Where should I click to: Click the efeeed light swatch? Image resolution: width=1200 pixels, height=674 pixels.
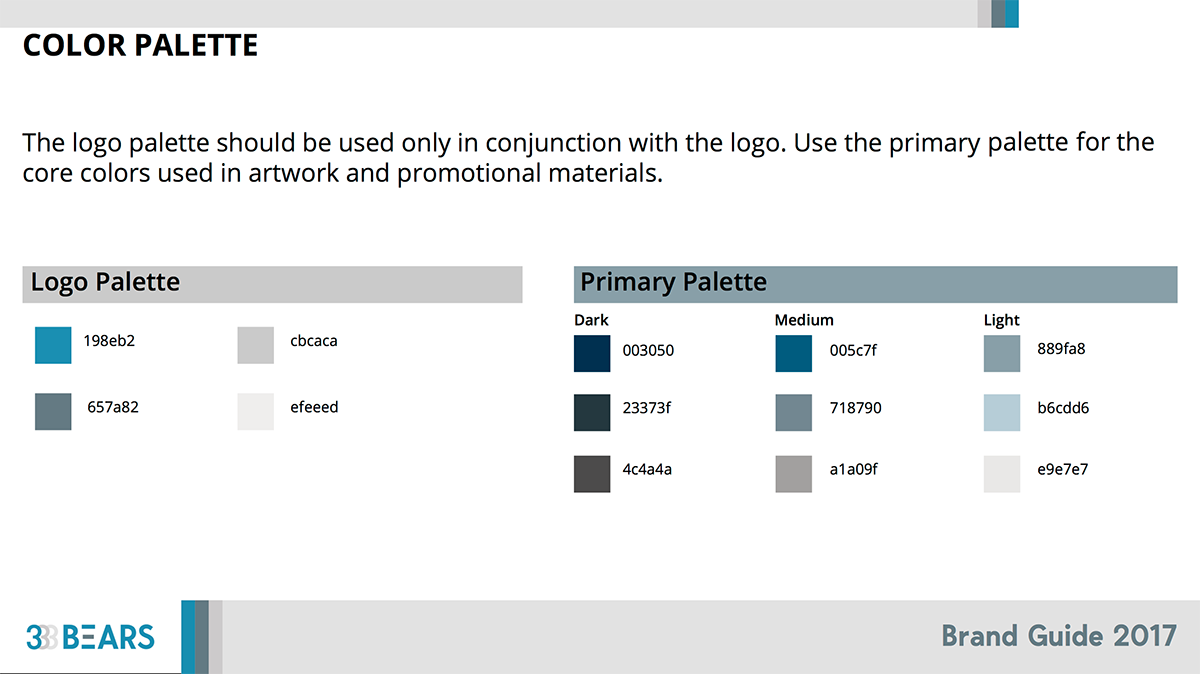(x=256, y=412)
